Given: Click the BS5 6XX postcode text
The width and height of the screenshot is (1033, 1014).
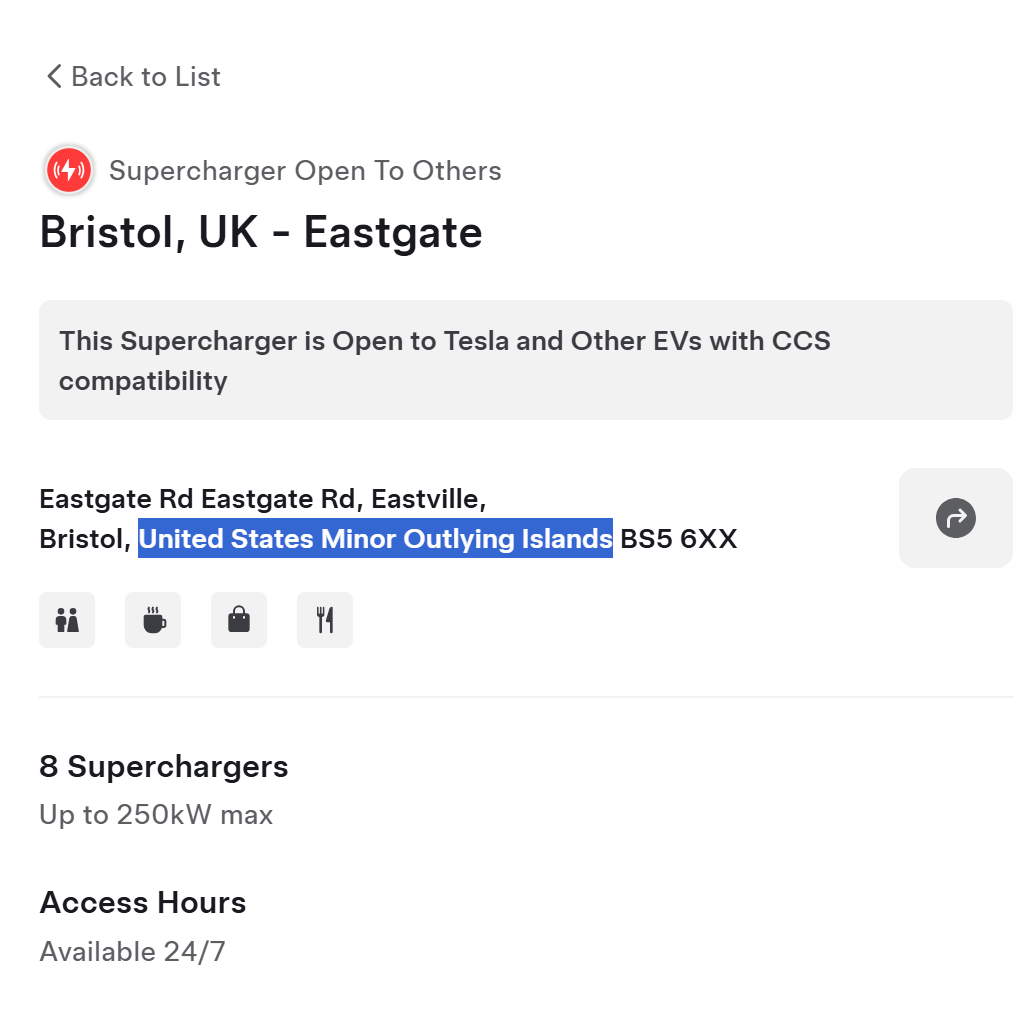Looking at the screenshot, I should point(679,539).
